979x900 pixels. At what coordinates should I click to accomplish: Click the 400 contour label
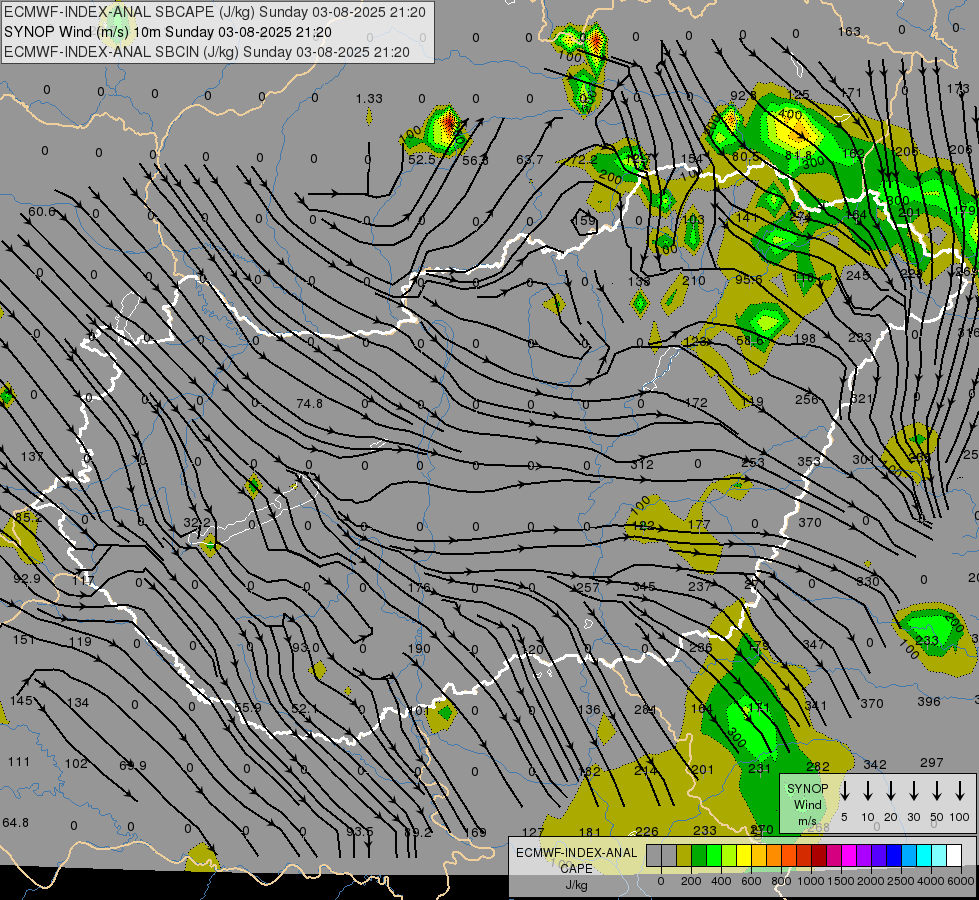tap(790, 114)
